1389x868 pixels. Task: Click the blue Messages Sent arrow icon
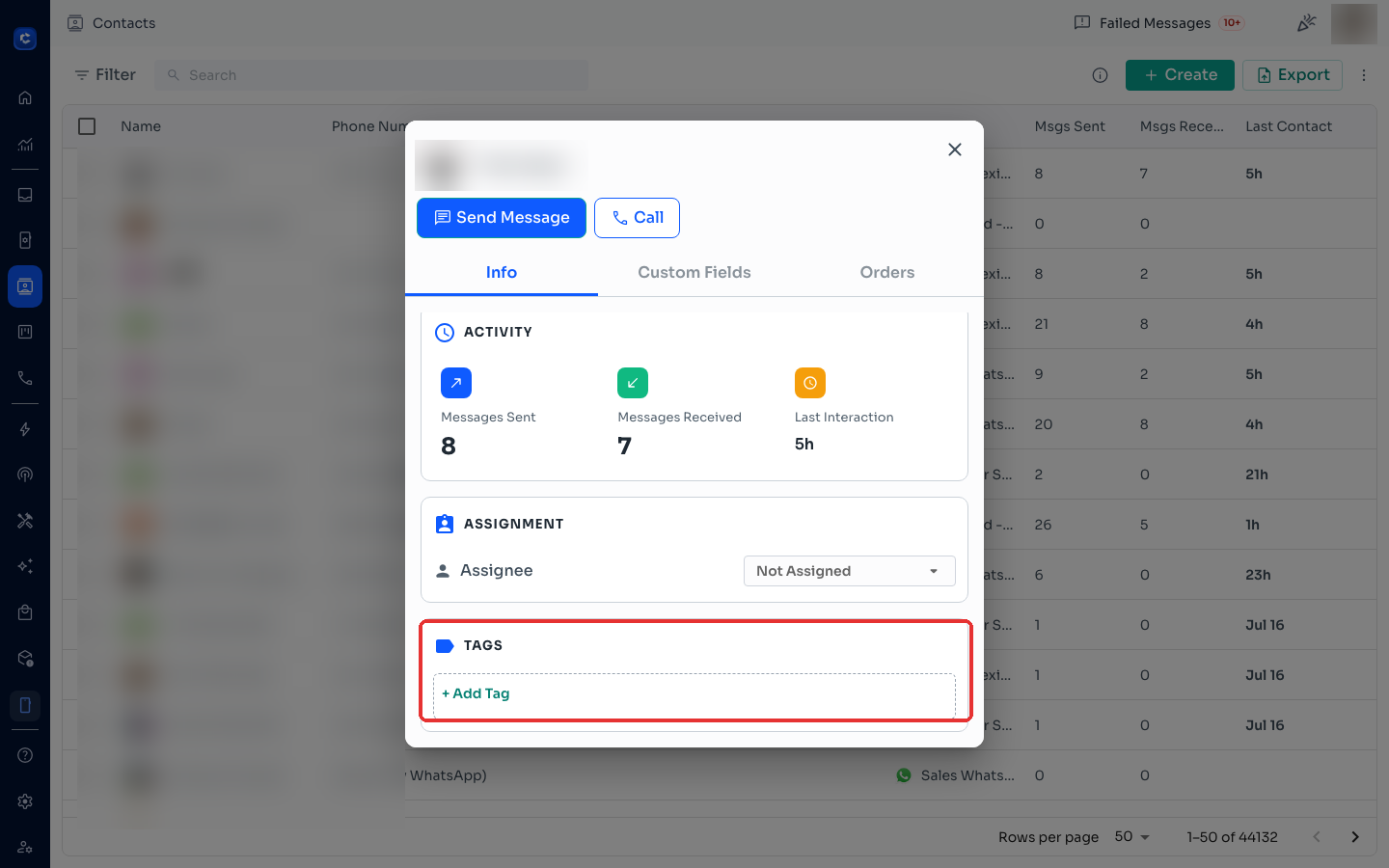pos(456,383)
